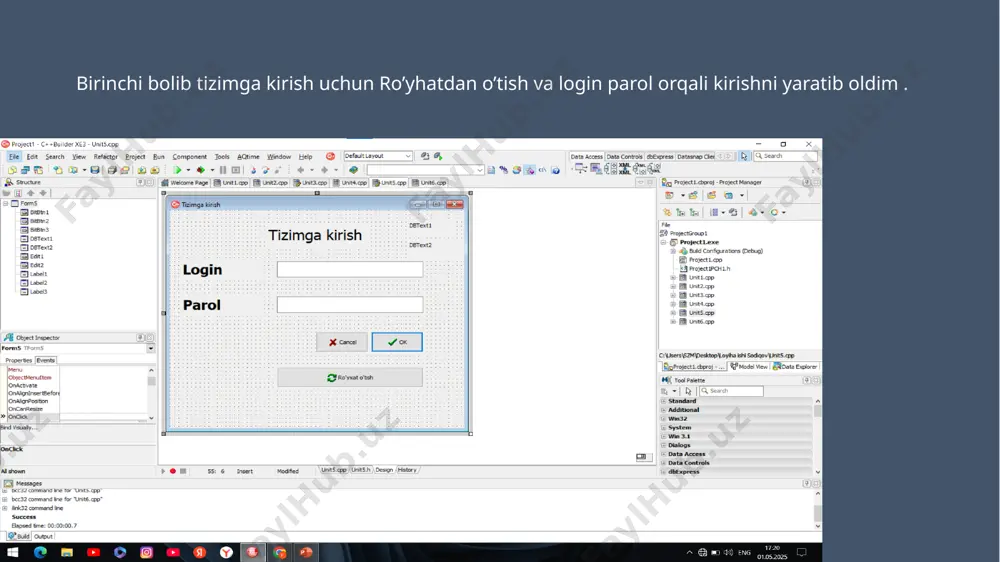Select BitBtn1 in the Structure tree
Viewport: 1000px width, 562px height.
pyautogui.click(x=39, y=212)
